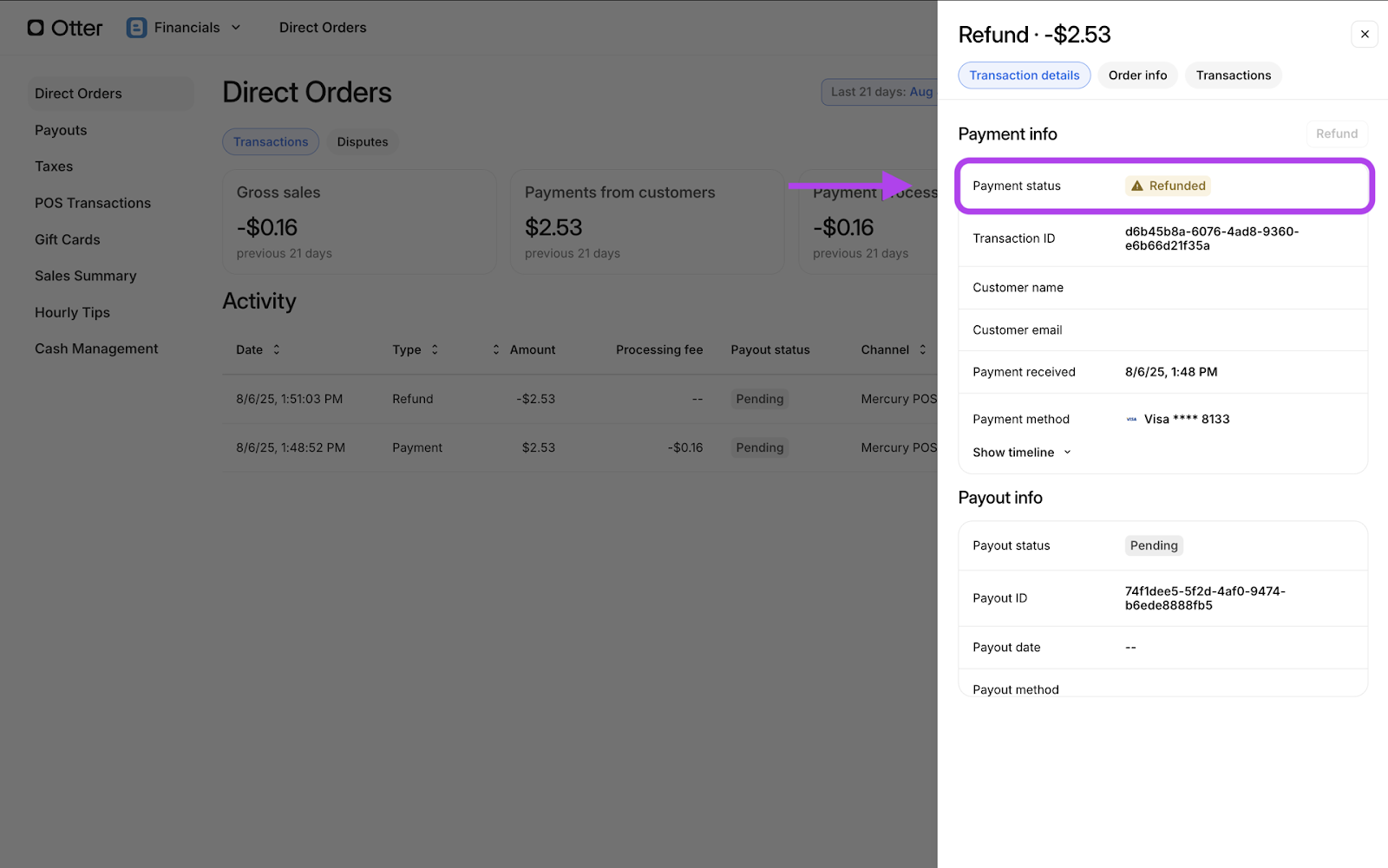Open Payouts in the sidebar
Screen dimensions: 1388x868
click(61, 130)
